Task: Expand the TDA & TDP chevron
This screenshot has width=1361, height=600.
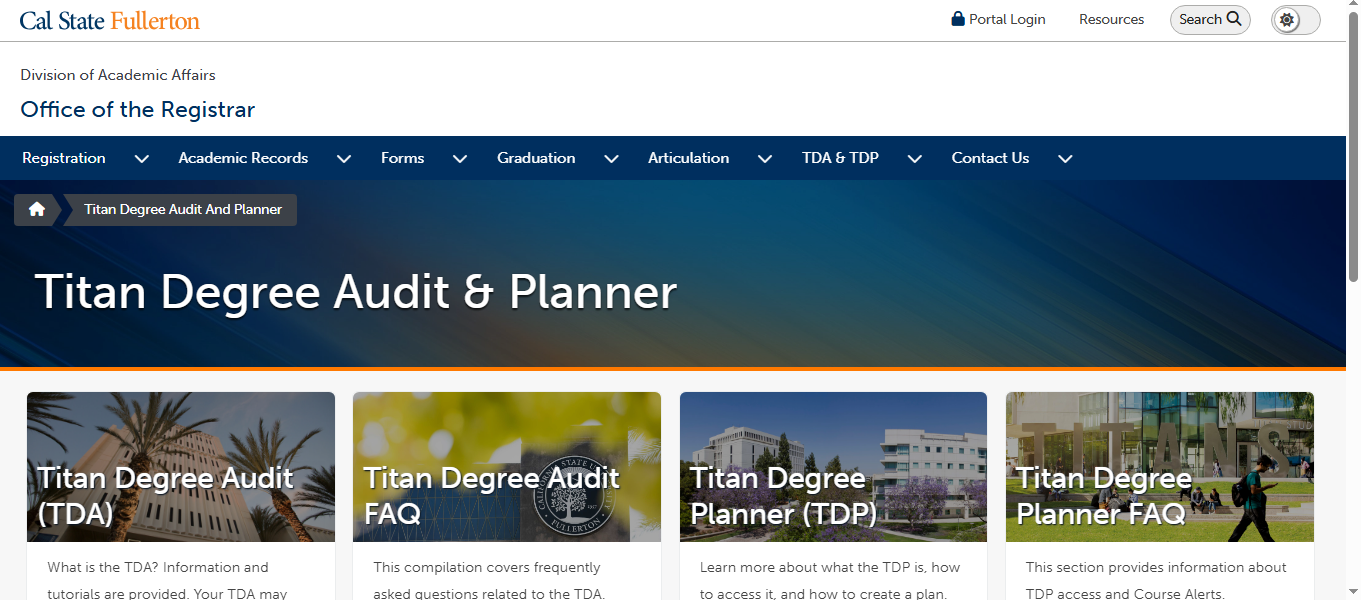Action: pos(915,159)
